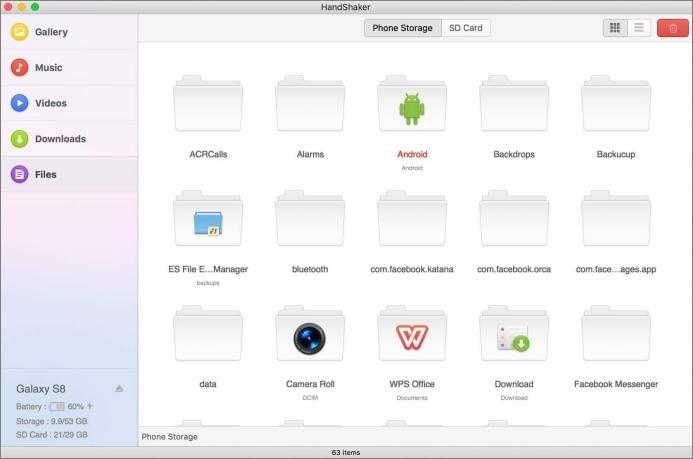Click the Camera Roll folder name
This screenshot has width=693, height=459.
[x=310, y=384]
